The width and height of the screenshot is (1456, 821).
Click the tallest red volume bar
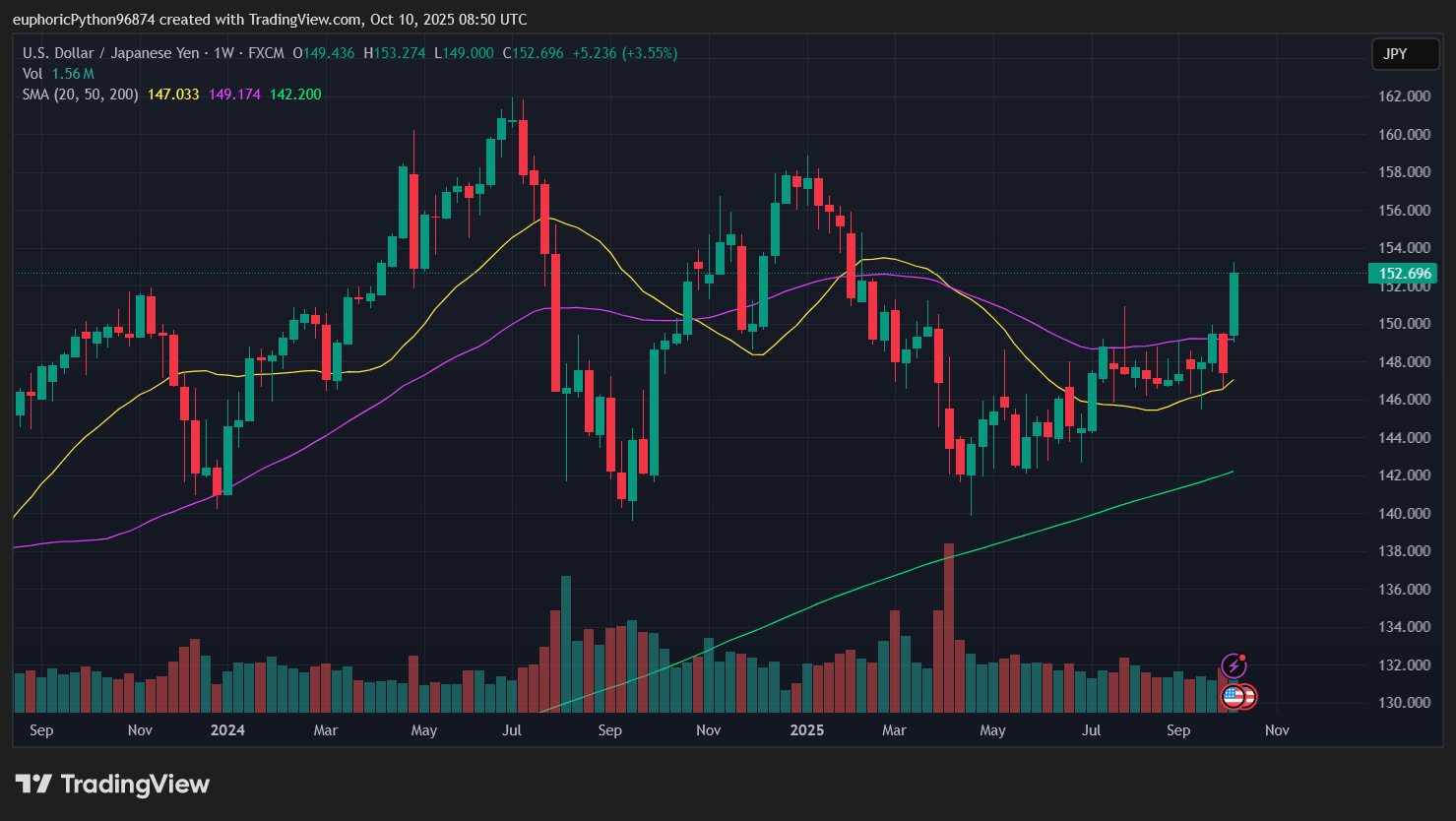(949, 628)
